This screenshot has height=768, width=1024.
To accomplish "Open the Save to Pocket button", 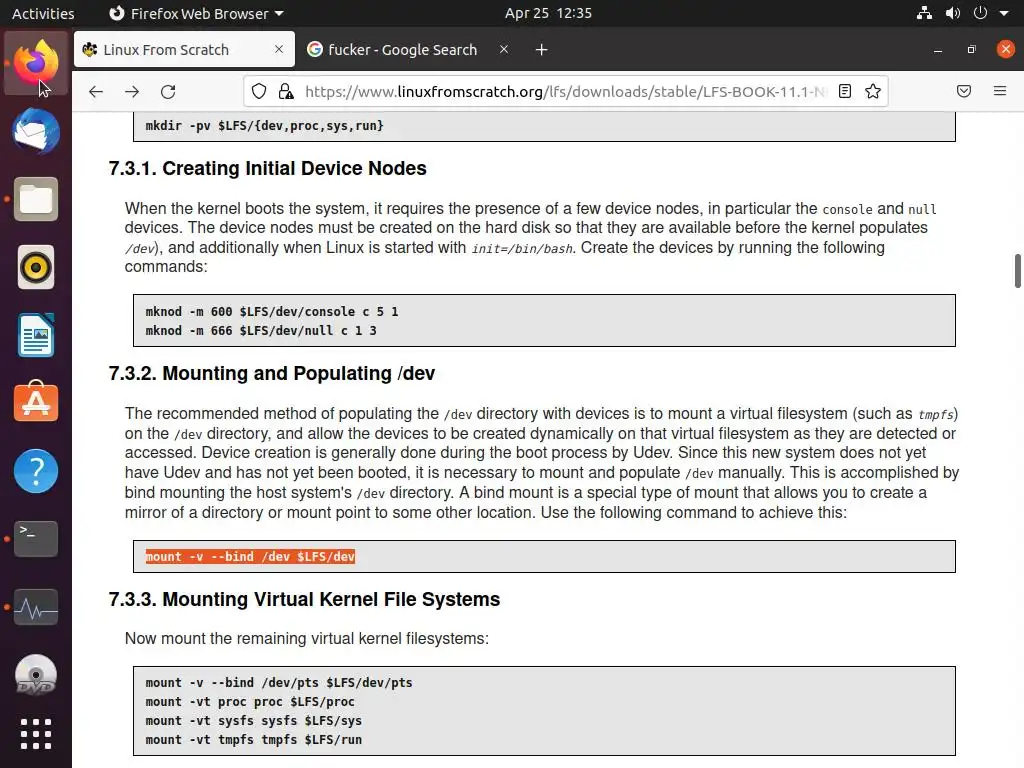I will [964, 91].
